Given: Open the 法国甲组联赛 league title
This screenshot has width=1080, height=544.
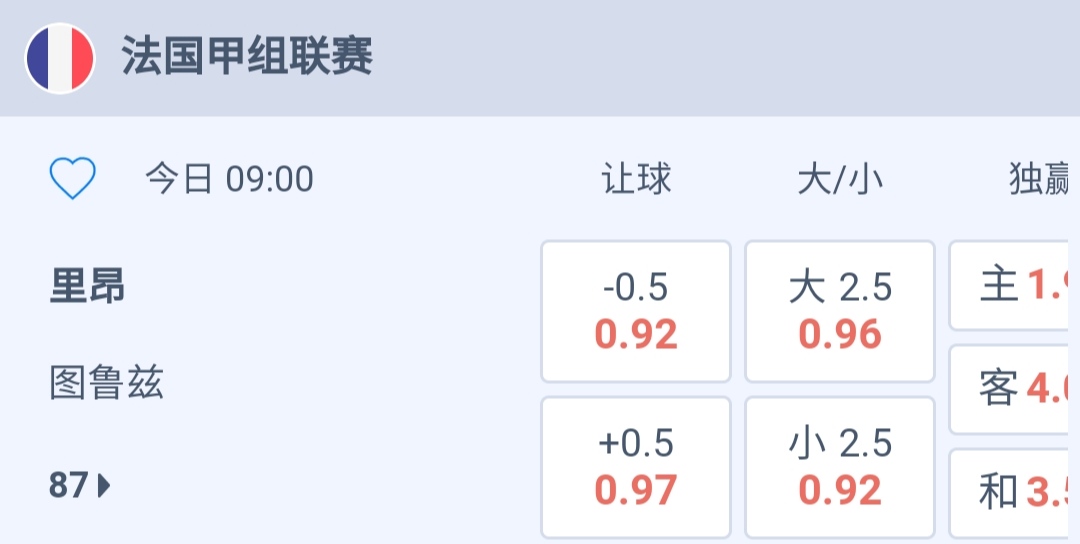Looking at the screenshot, I should pyautogui.click(x=247, y=57).
